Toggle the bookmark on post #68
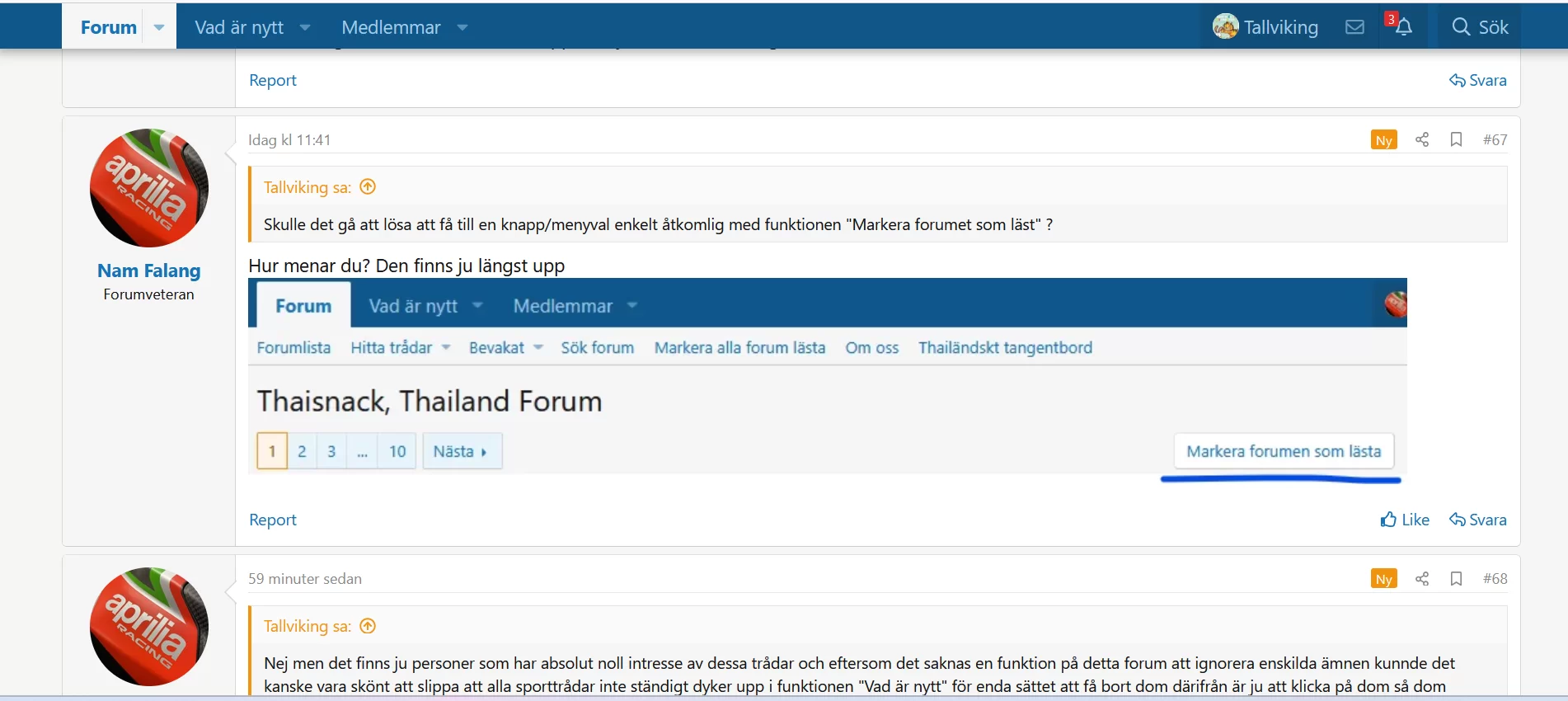 (1456, 578)
